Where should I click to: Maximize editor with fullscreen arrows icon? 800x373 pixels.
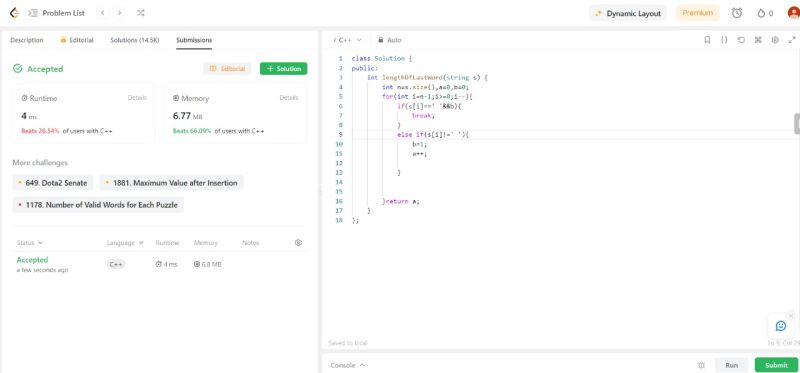(792, 40)
